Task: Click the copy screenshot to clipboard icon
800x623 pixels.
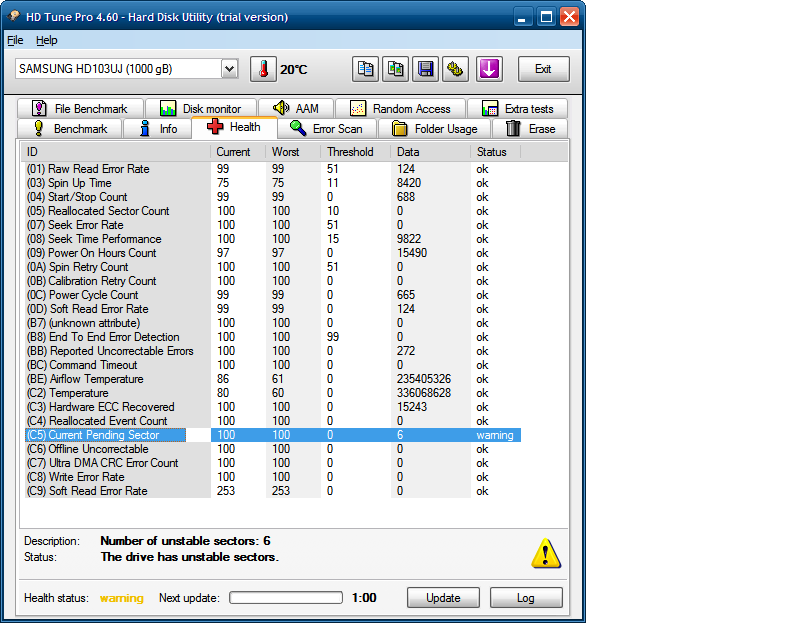Action: (x=395, y=69)
